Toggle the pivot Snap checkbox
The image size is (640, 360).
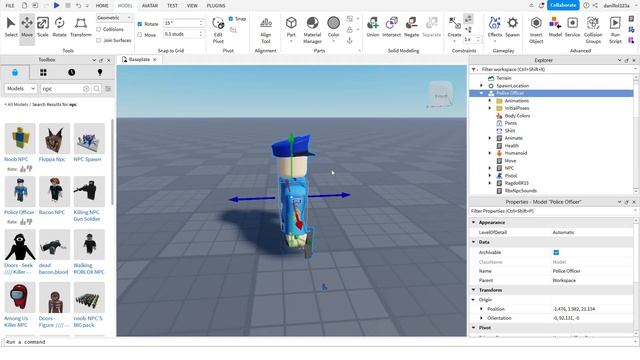(x=231, y=18)
